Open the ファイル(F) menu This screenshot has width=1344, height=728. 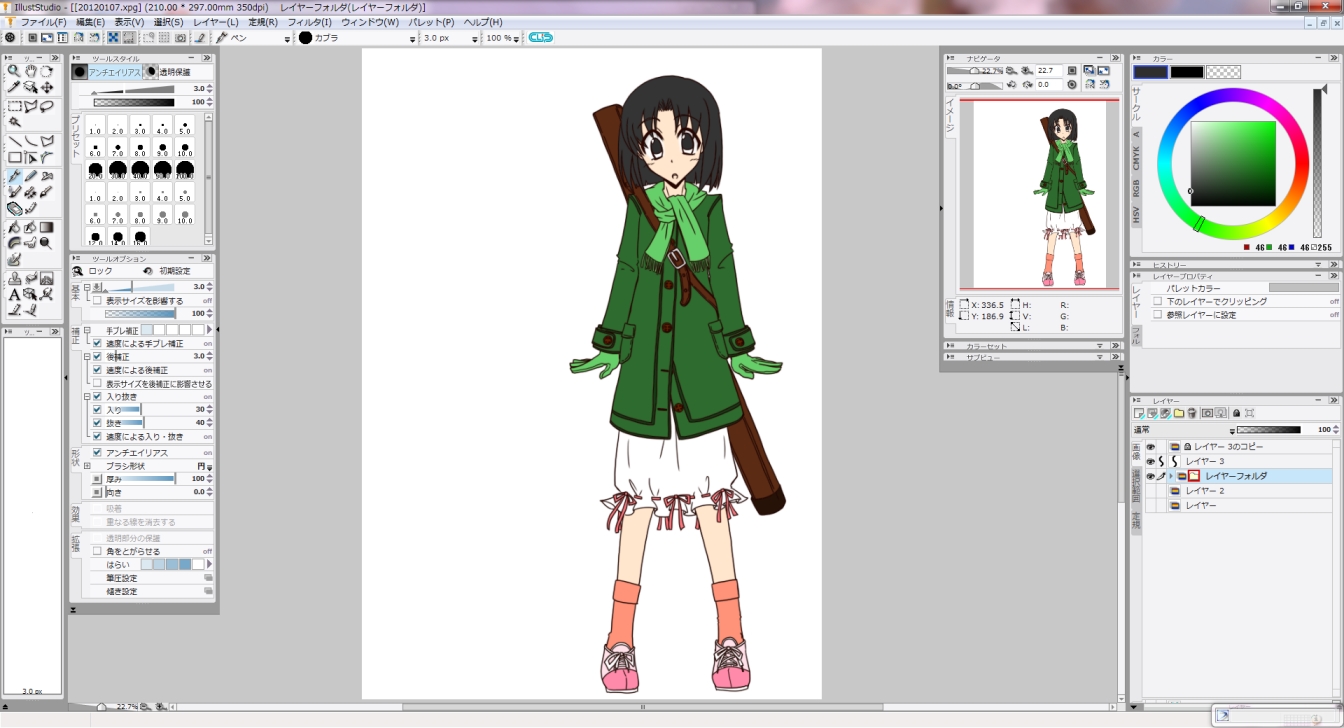[44, 22]
